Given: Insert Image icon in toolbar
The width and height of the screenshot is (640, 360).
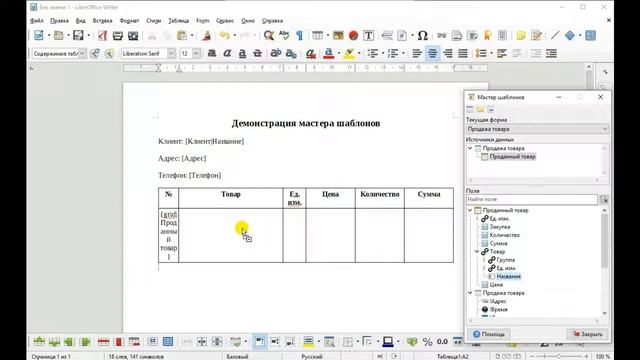Looking at the screenshot, I should pyautogui.click(x=338, y=36).
